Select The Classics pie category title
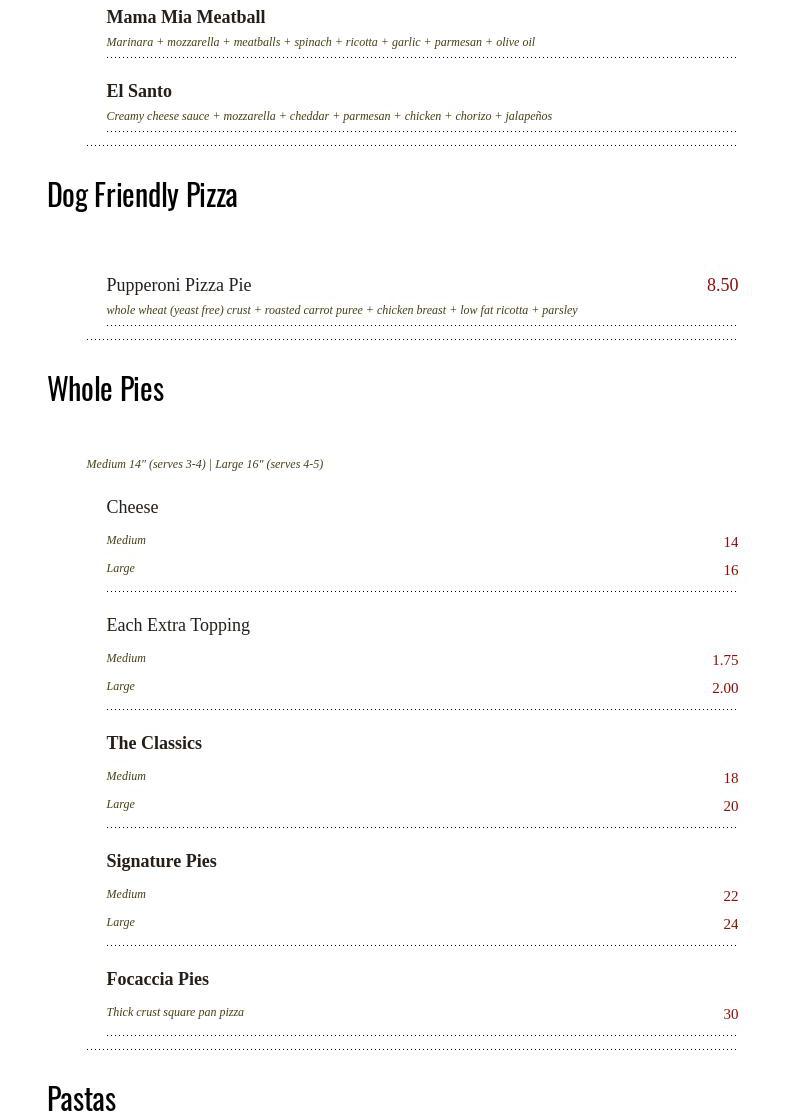Image resolution: width=785 pixels, height=1116 pixels. tap(154, 743)
